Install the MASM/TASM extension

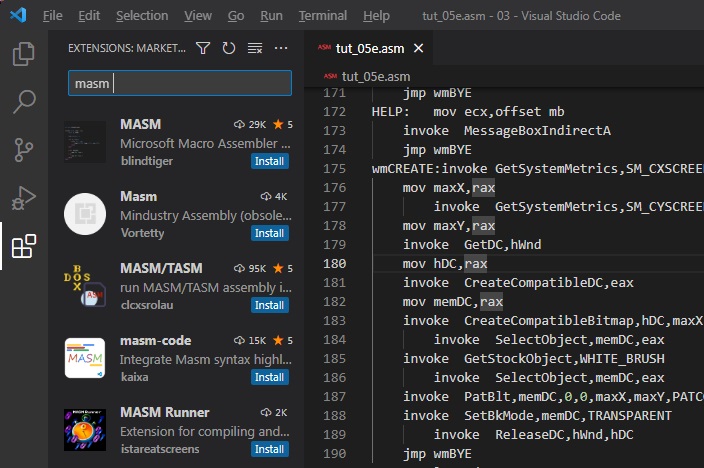pos(270,305)
